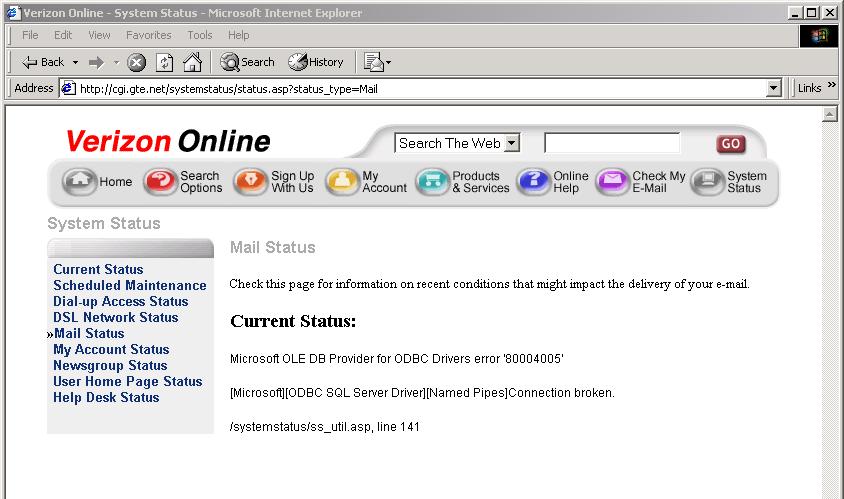This screenshot has height=499, width=844.
Task: Click the System Status computer icon
Action: click(708, 181)
